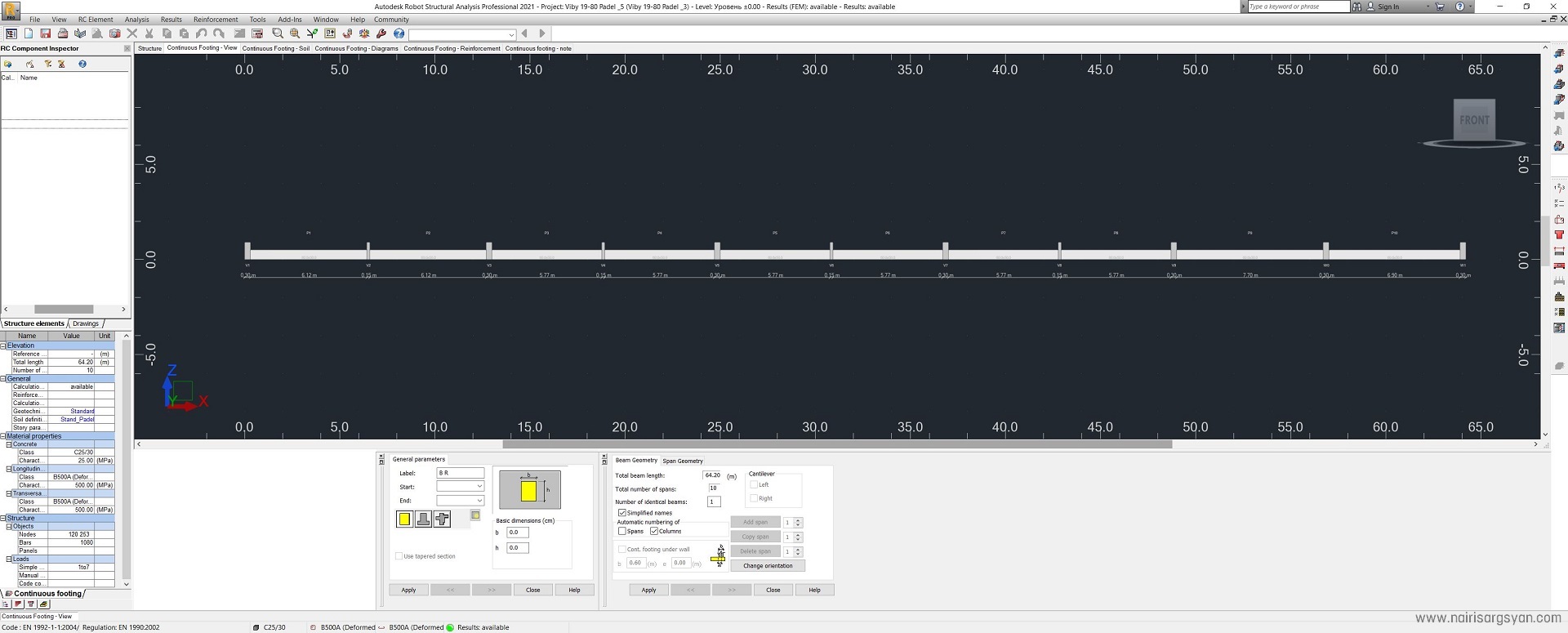Click Apply in General parameters dialog
This screenshot has height=633, width=1568.
pyautogui.click(x=408, y=590)
